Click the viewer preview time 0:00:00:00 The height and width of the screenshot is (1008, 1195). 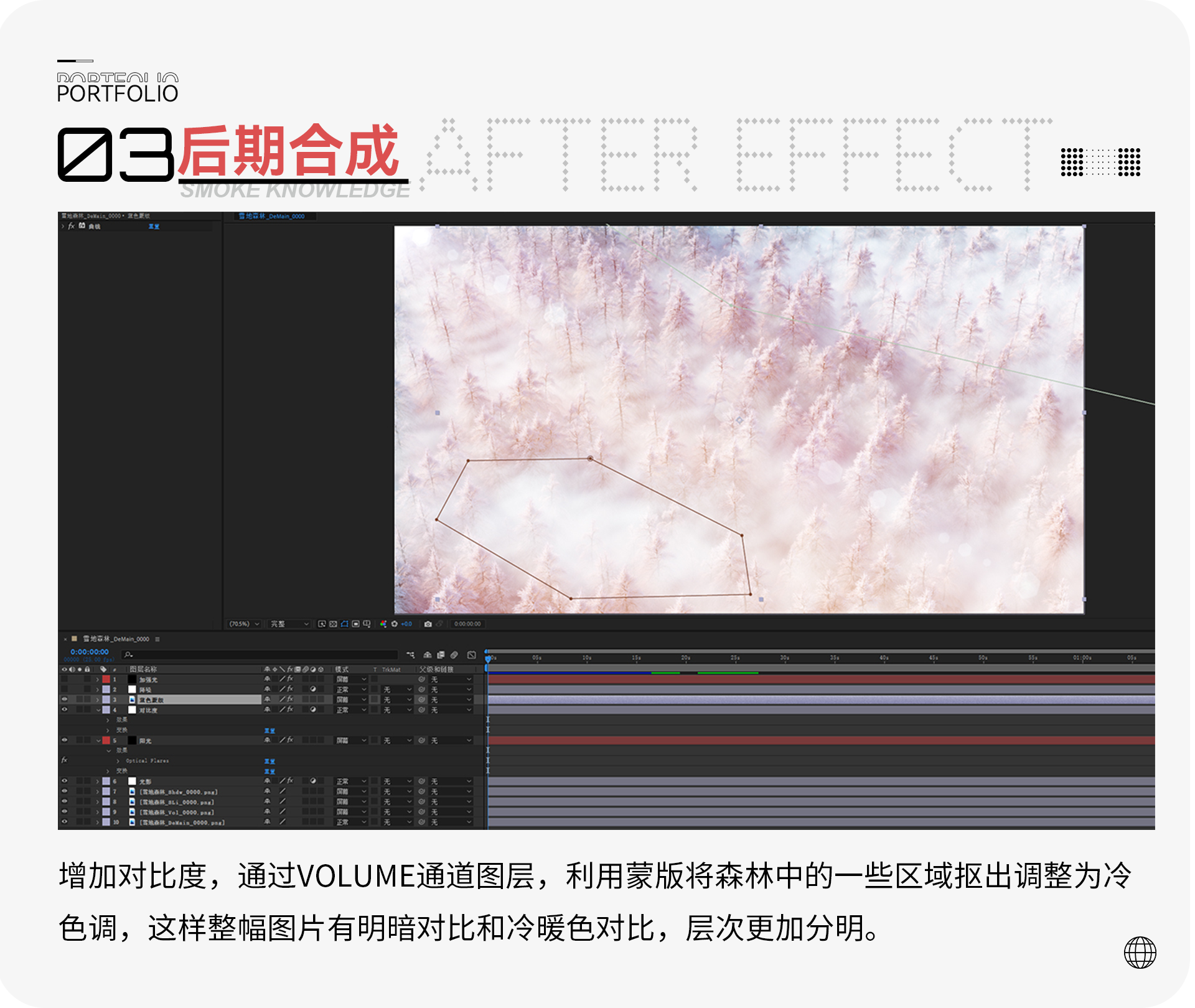(x=467, y=624)
